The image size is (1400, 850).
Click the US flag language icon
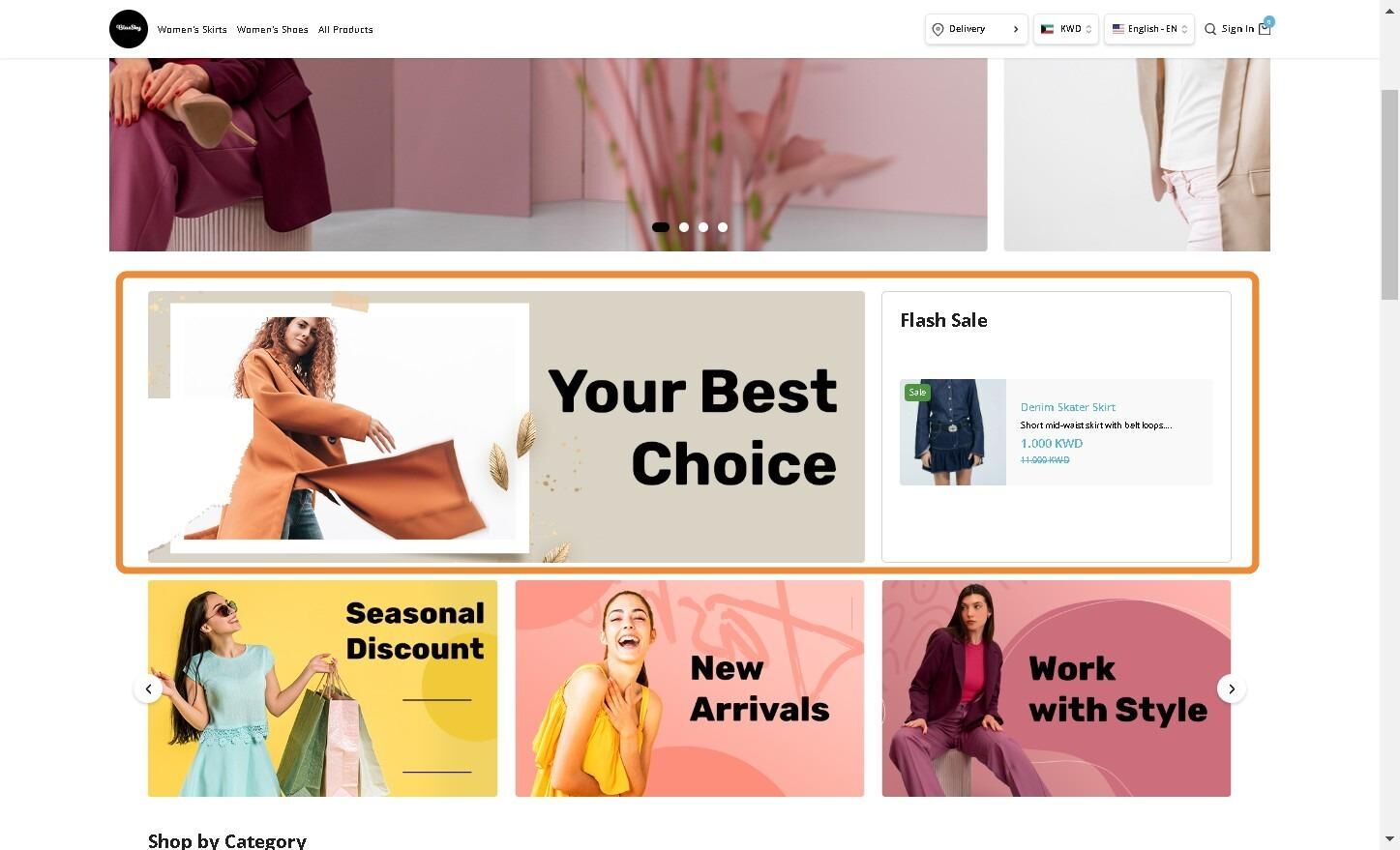click(x=1117, y=29)
